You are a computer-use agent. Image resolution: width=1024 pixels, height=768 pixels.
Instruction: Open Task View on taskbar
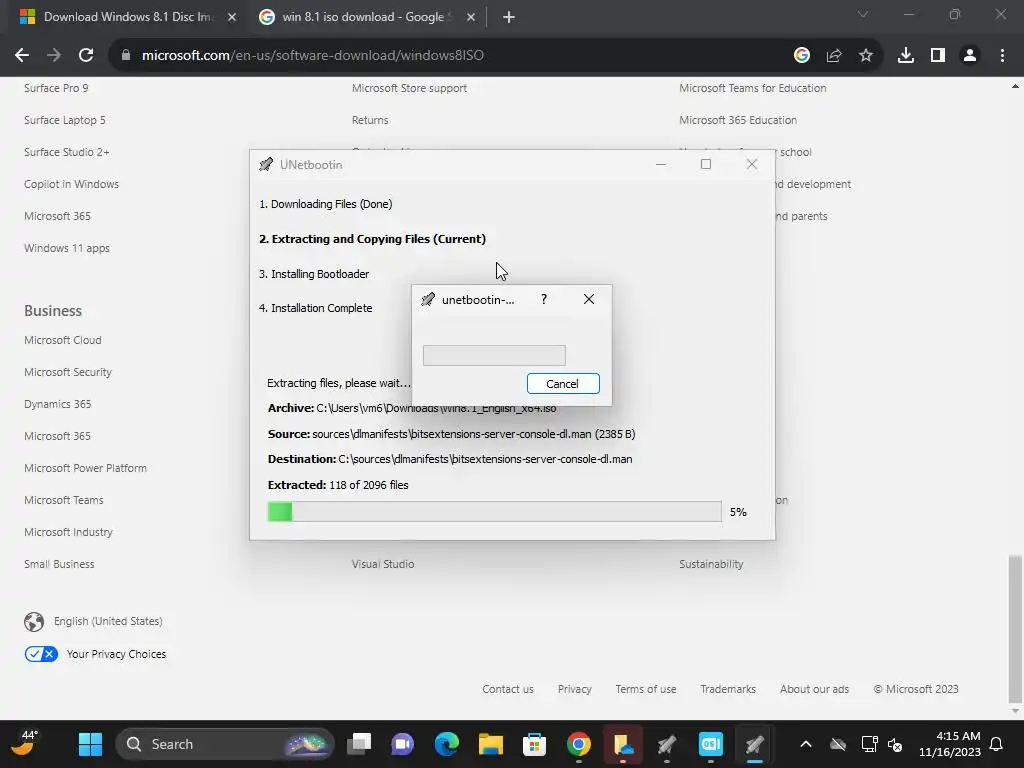(359, 744)
